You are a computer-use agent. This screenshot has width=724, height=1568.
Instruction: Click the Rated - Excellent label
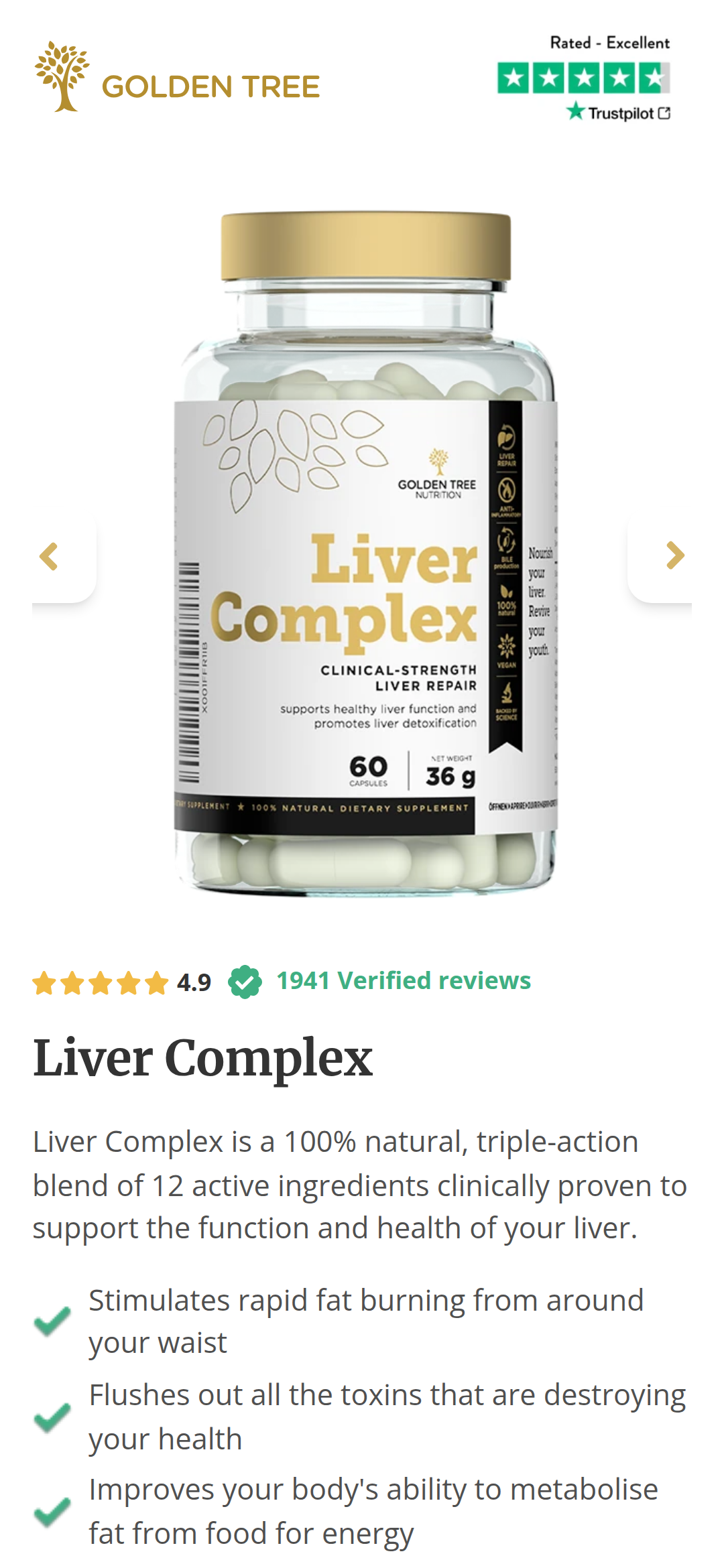pos(609,43)
